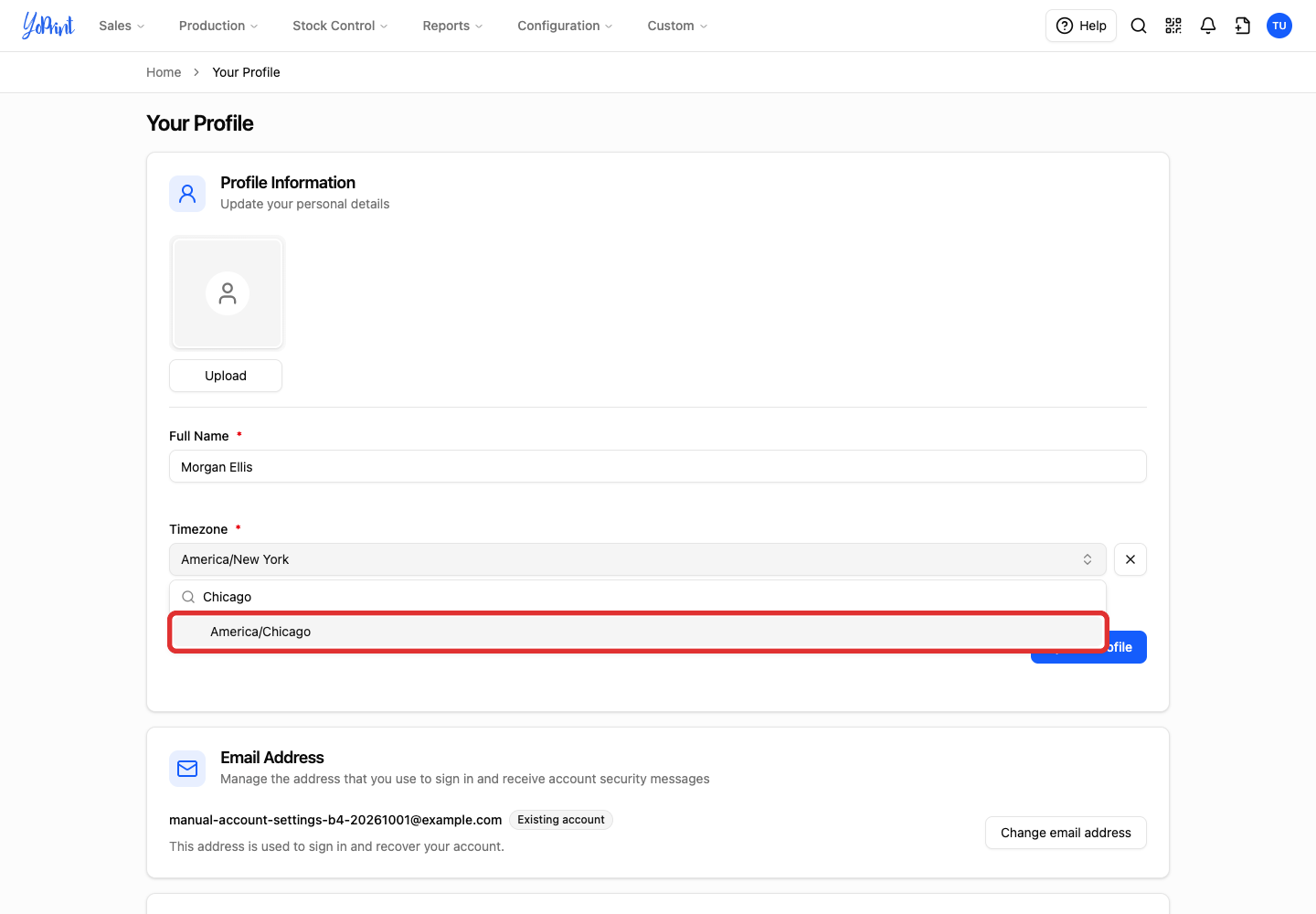Click the Your Profile breadcrumb text
This screenshot has height=914, width=1316.
[247, 72]
